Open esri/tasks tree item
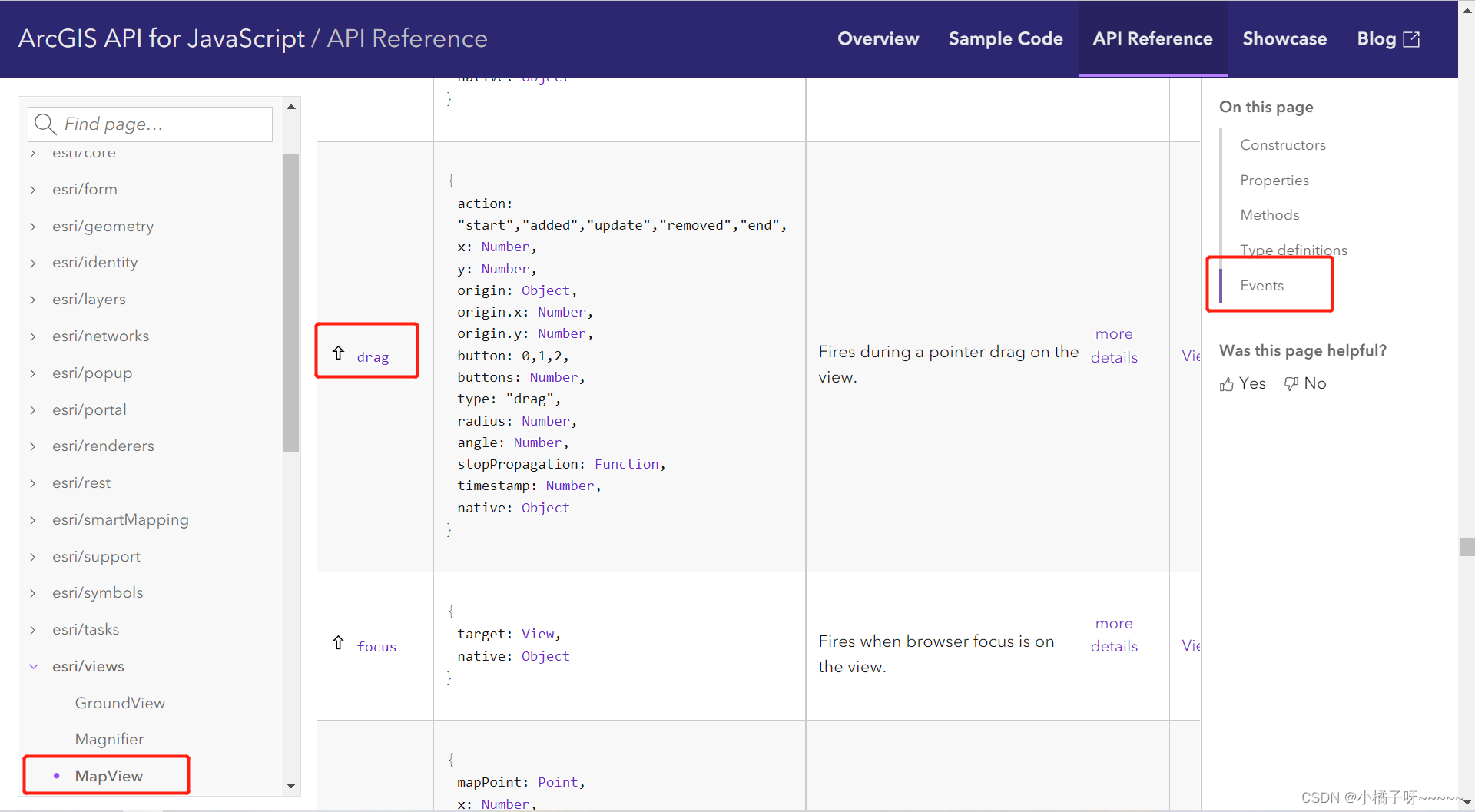The width and height of the screenshot is (1475, 812). pos(85,629)
